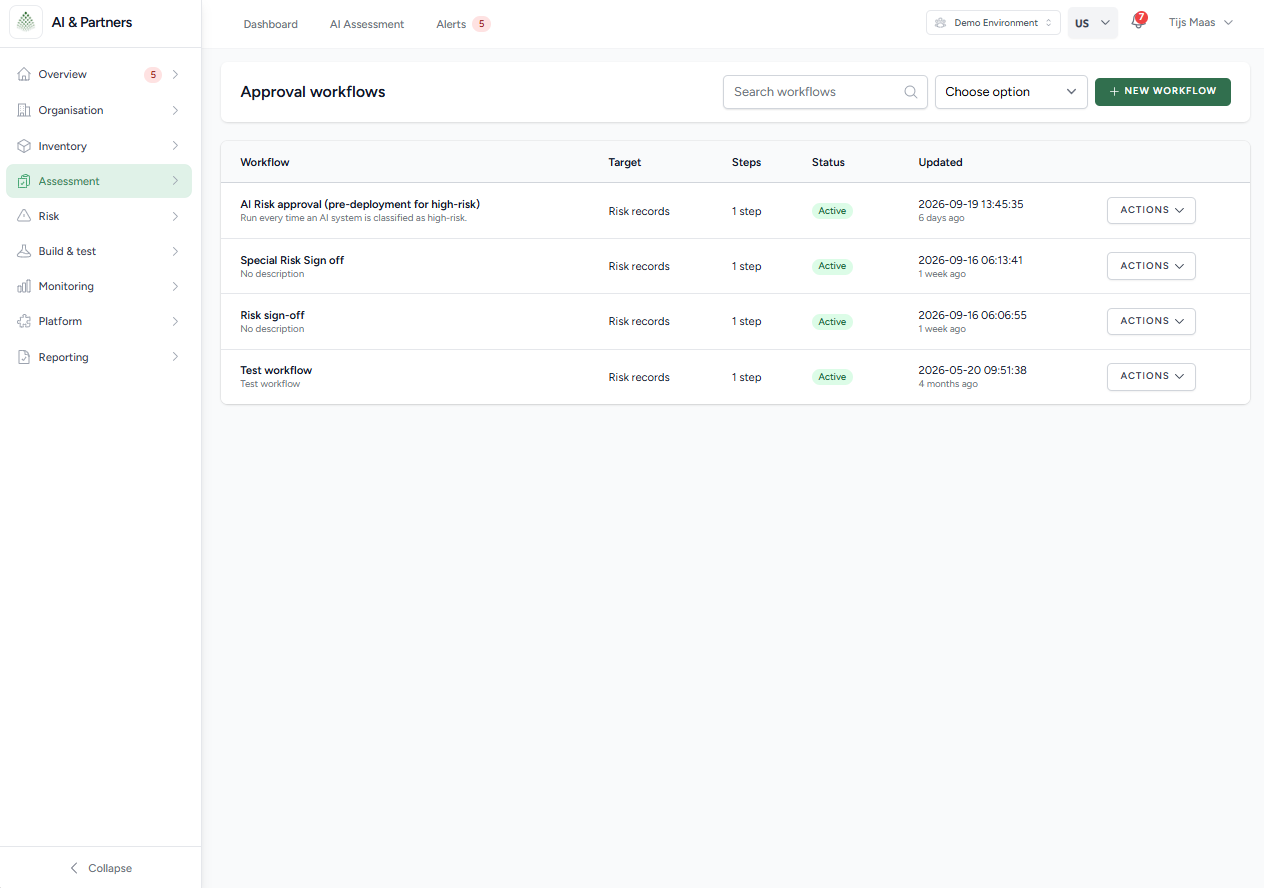Screen dimensions: 1264x888
Task: Open AI Risk approval (pre-deployment for high-risk)
Action: 360,204
